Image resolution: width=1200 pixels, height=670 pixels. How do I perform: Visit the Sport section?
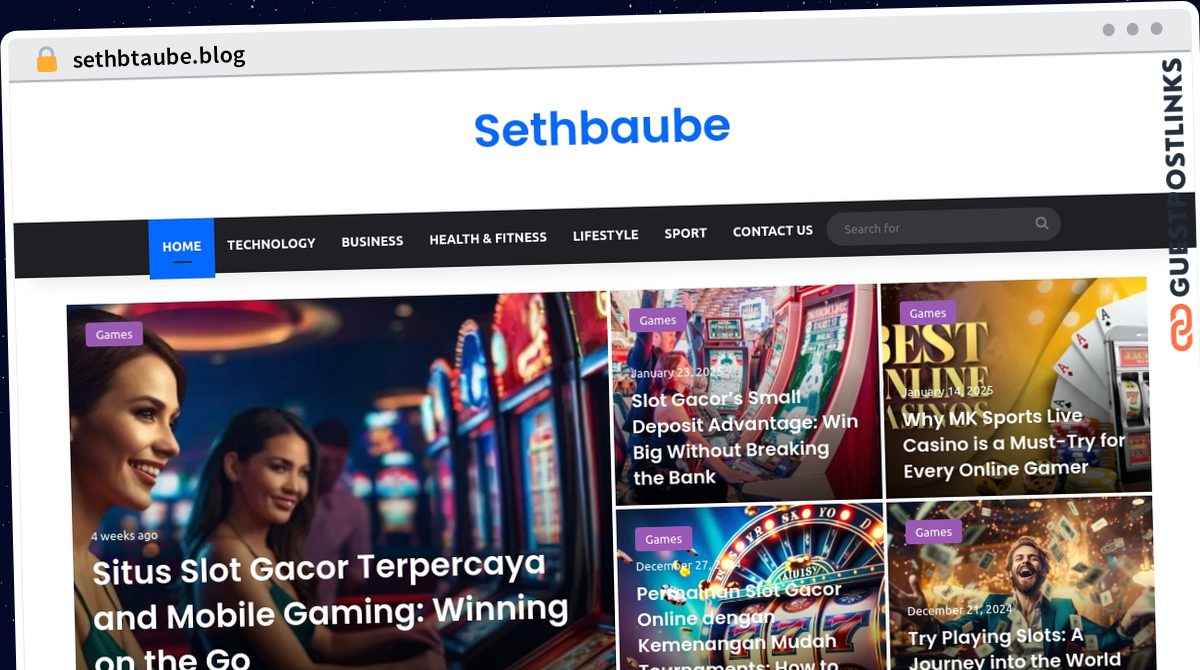coord(685,233)
